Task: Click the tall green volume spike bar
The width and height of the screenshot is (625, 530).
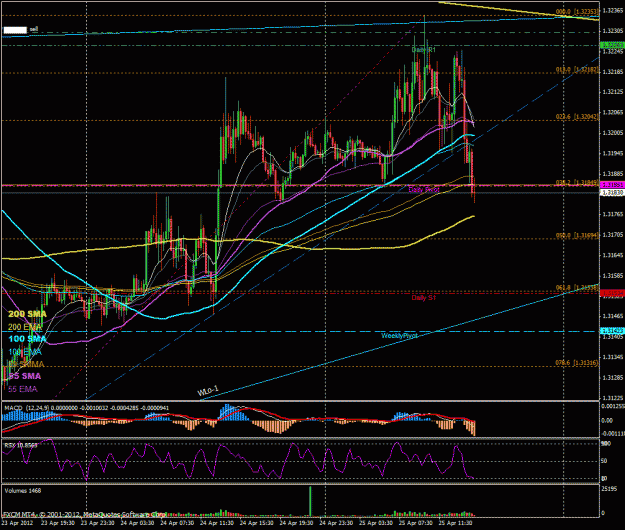Action: coord(310,501)
